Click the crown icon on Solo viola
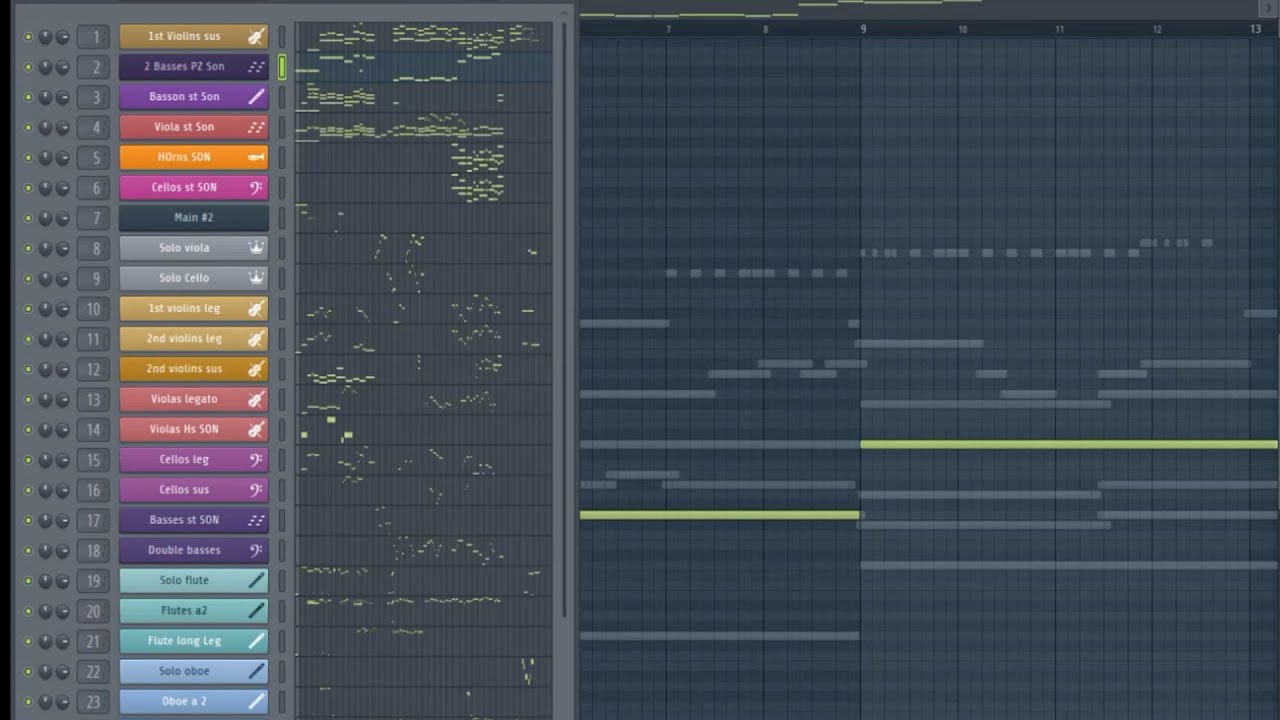 [256, 248]
